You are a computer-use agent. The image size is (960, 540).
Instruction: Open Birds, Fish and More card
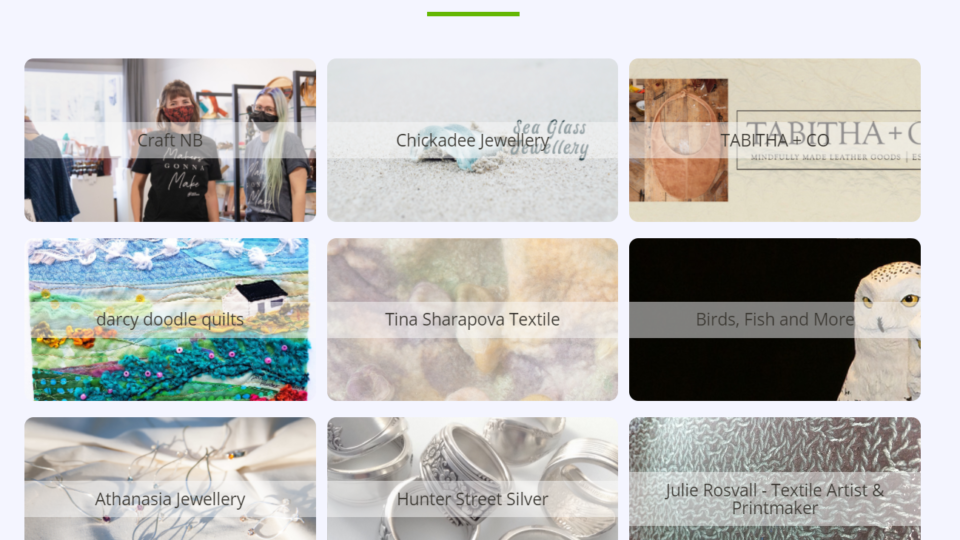[775, 320]
